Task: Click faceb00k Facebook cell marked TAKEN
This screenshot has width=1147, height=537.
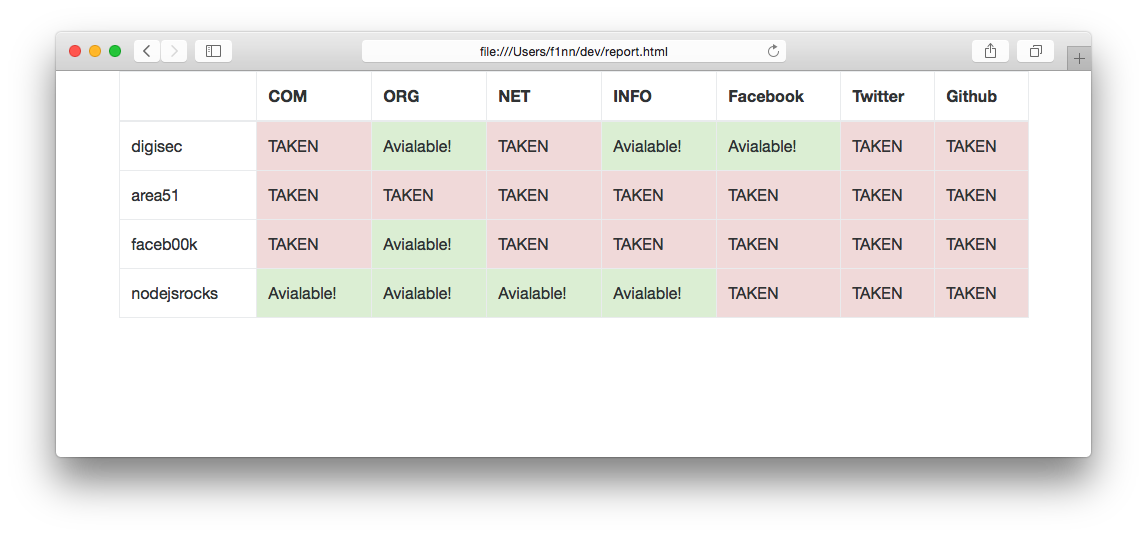Action: 778,244
